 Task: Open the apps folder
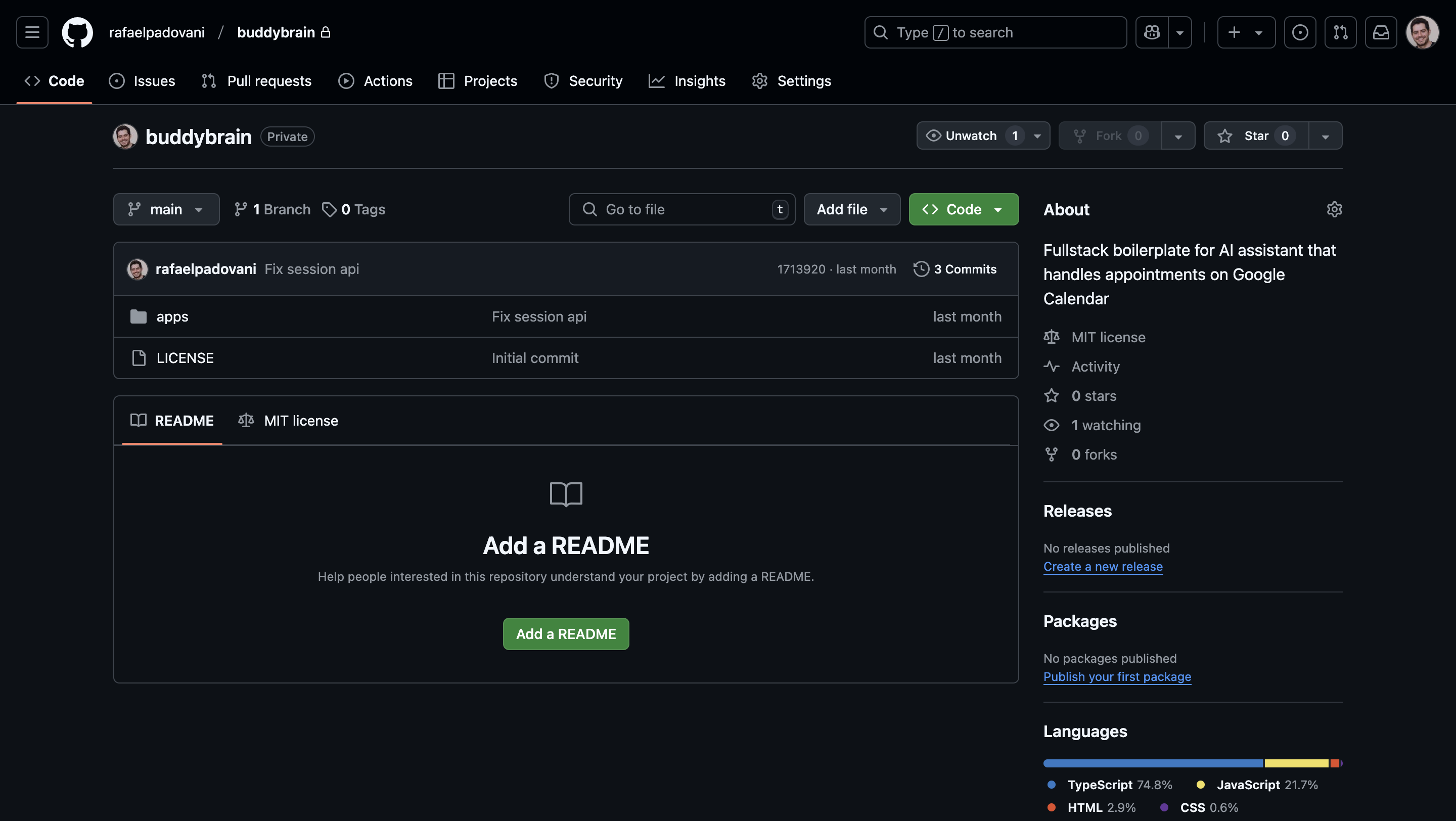pyautogui.click(x=172, y=316)
